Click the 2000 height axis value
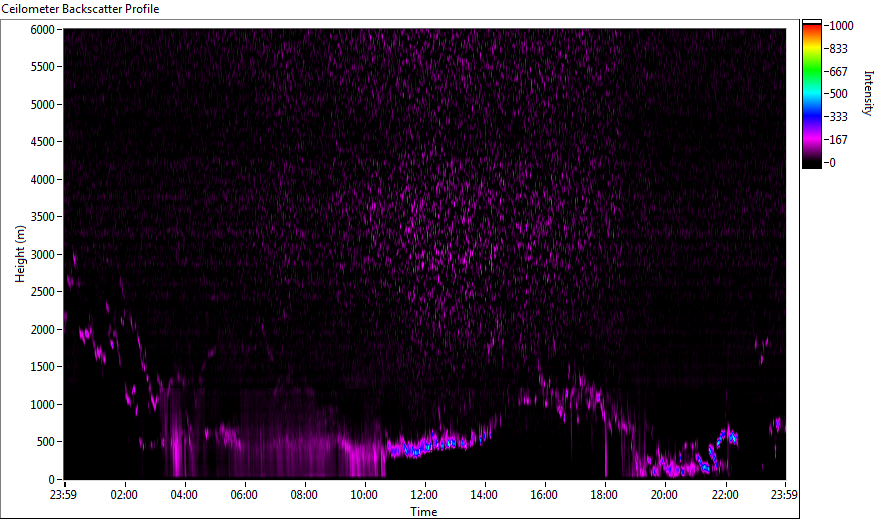The width and height of the screenshot is (878, 519). point(43,330)
